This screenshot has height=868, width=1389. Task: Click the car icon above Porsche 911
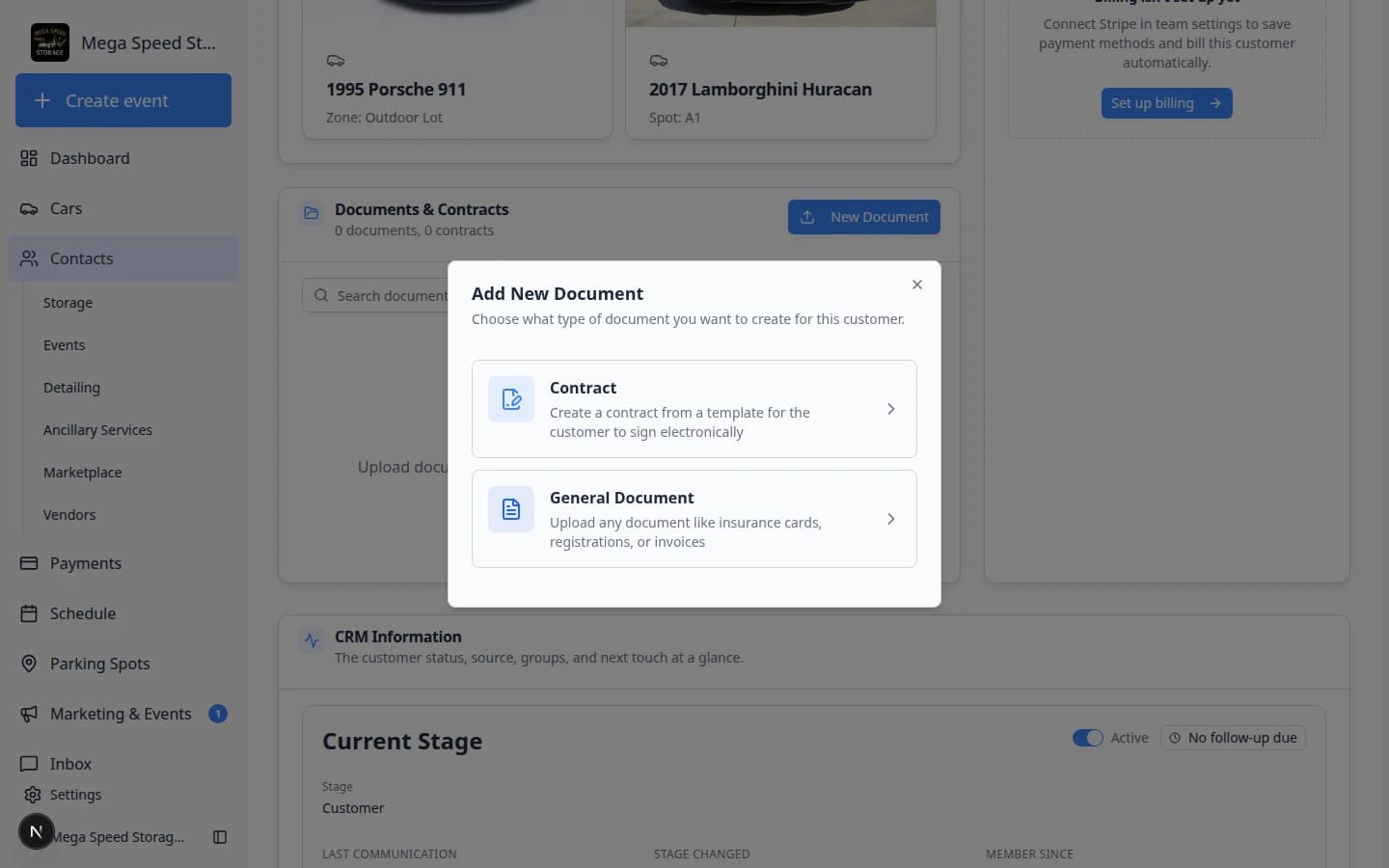(x=336, y=61)
